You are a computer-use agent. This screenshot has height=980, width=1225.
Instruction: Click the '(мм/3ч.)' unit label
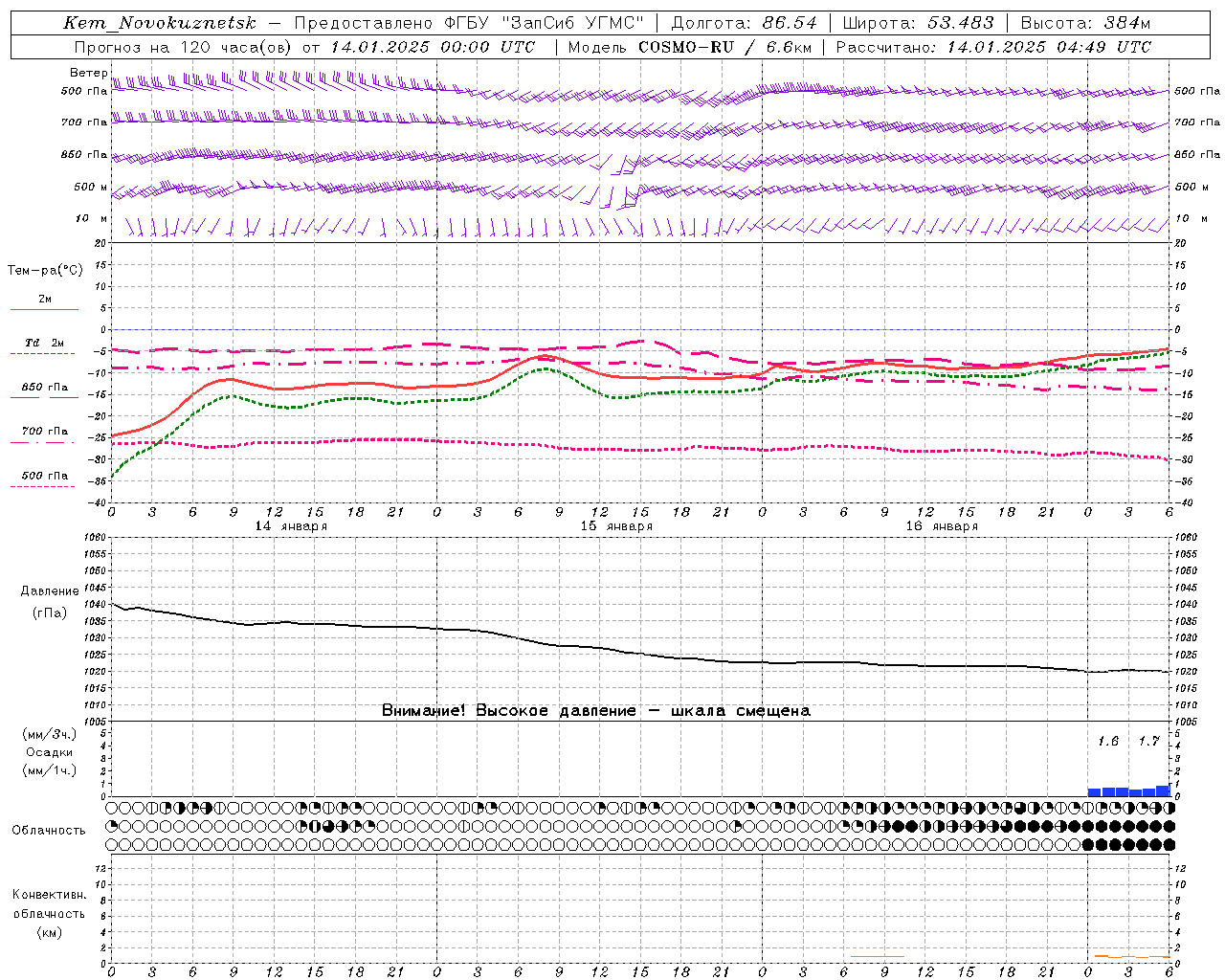coord(49,734)
